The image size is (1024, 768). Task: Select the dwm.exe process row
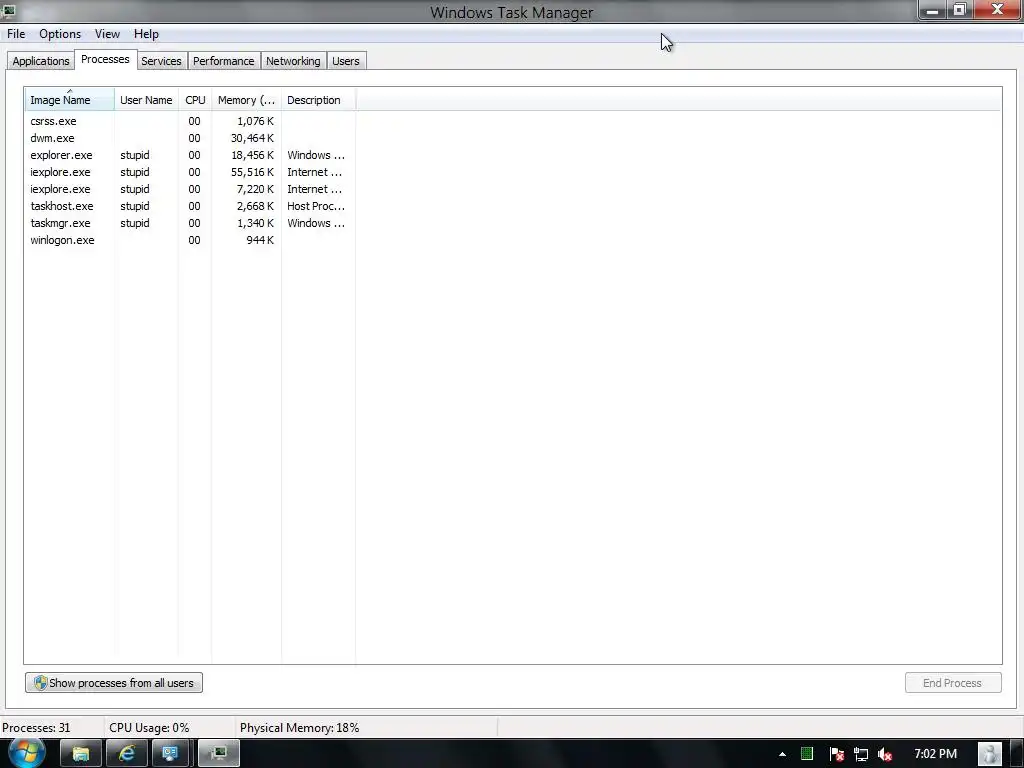point(189,138)
